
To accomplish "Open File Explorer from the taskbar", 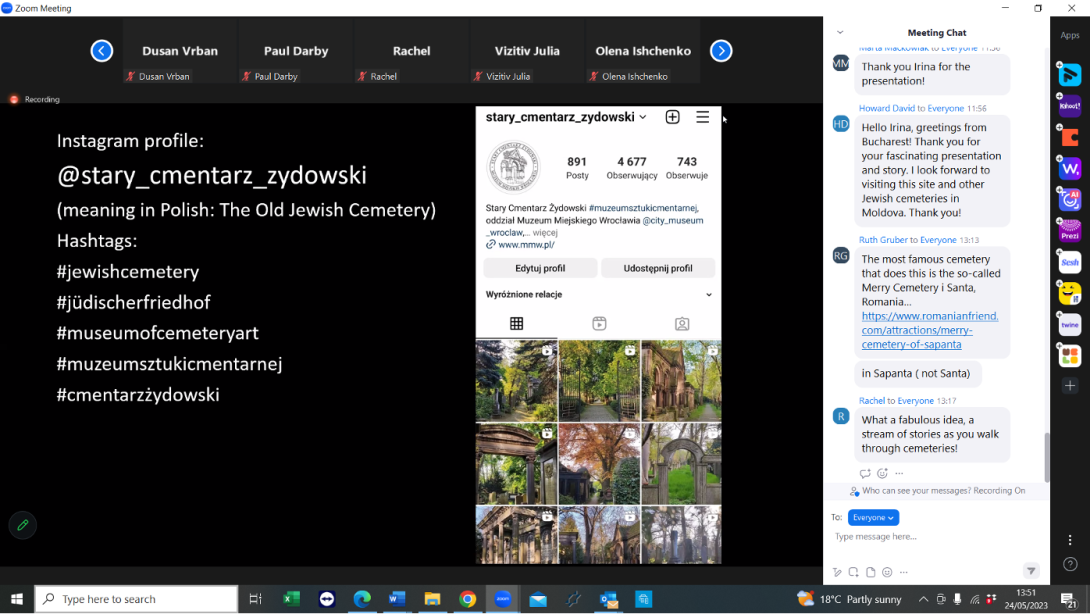I will (x=432, y=599).
